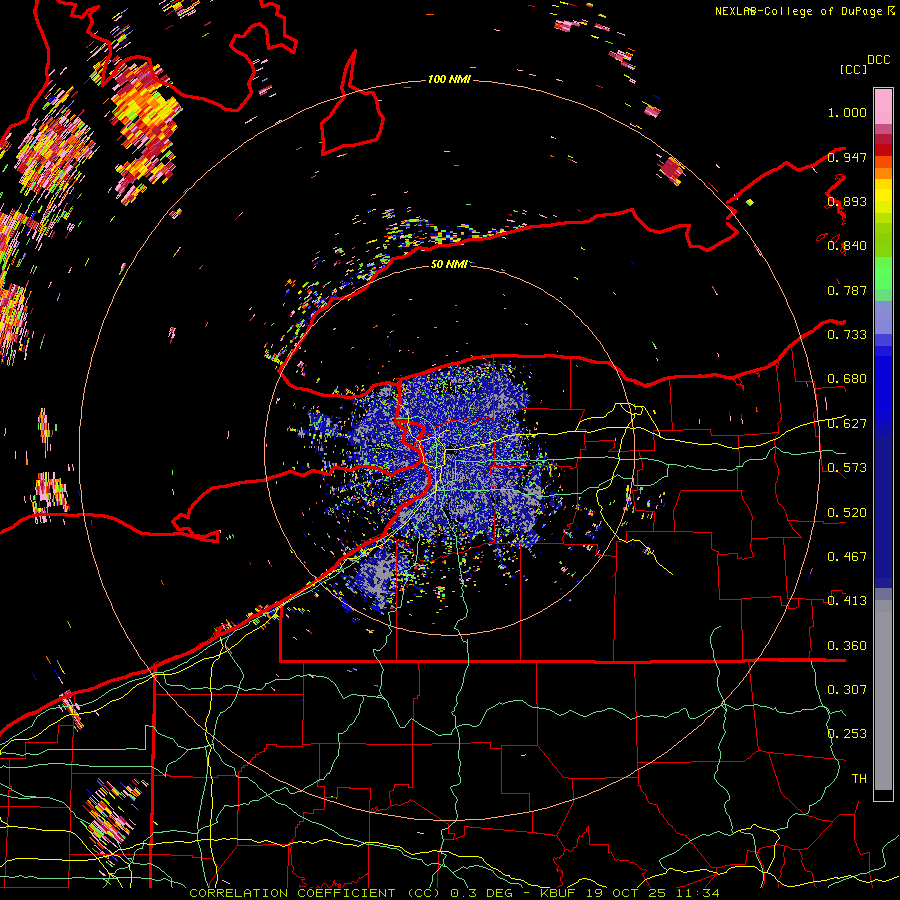Click the KBUF 19 OCT 25 11:34 timestamp
900x900 pixels.
coord(630,893)
